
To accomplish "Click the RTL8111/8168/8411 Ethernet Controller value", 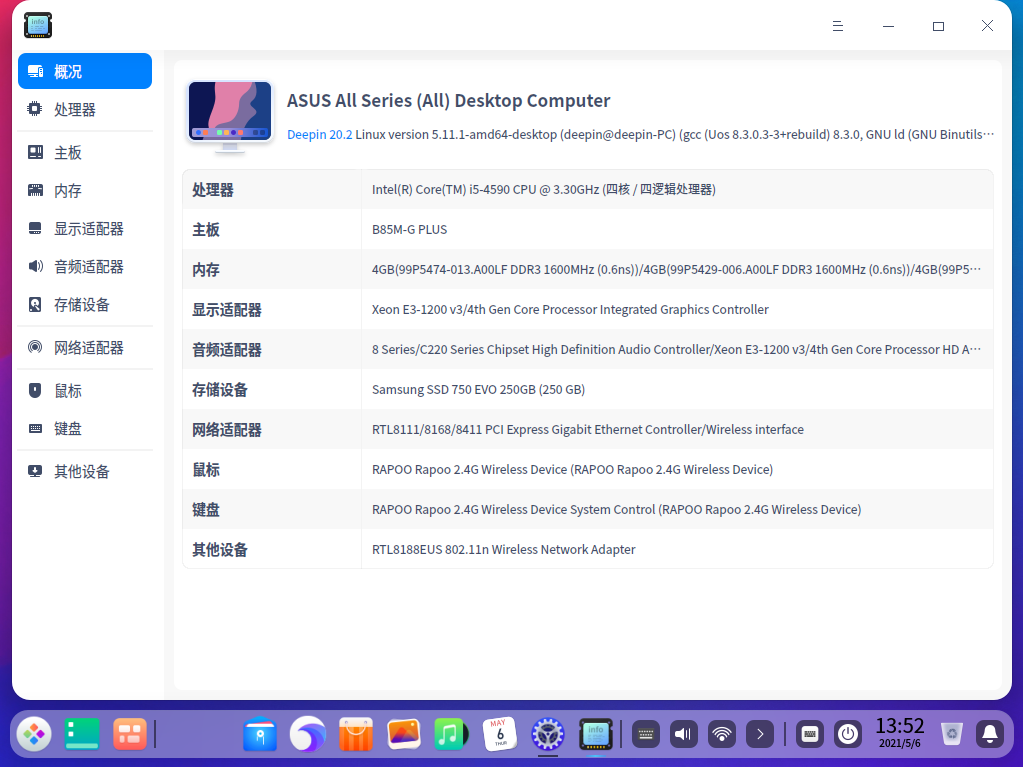I will [x=588, y=430].
